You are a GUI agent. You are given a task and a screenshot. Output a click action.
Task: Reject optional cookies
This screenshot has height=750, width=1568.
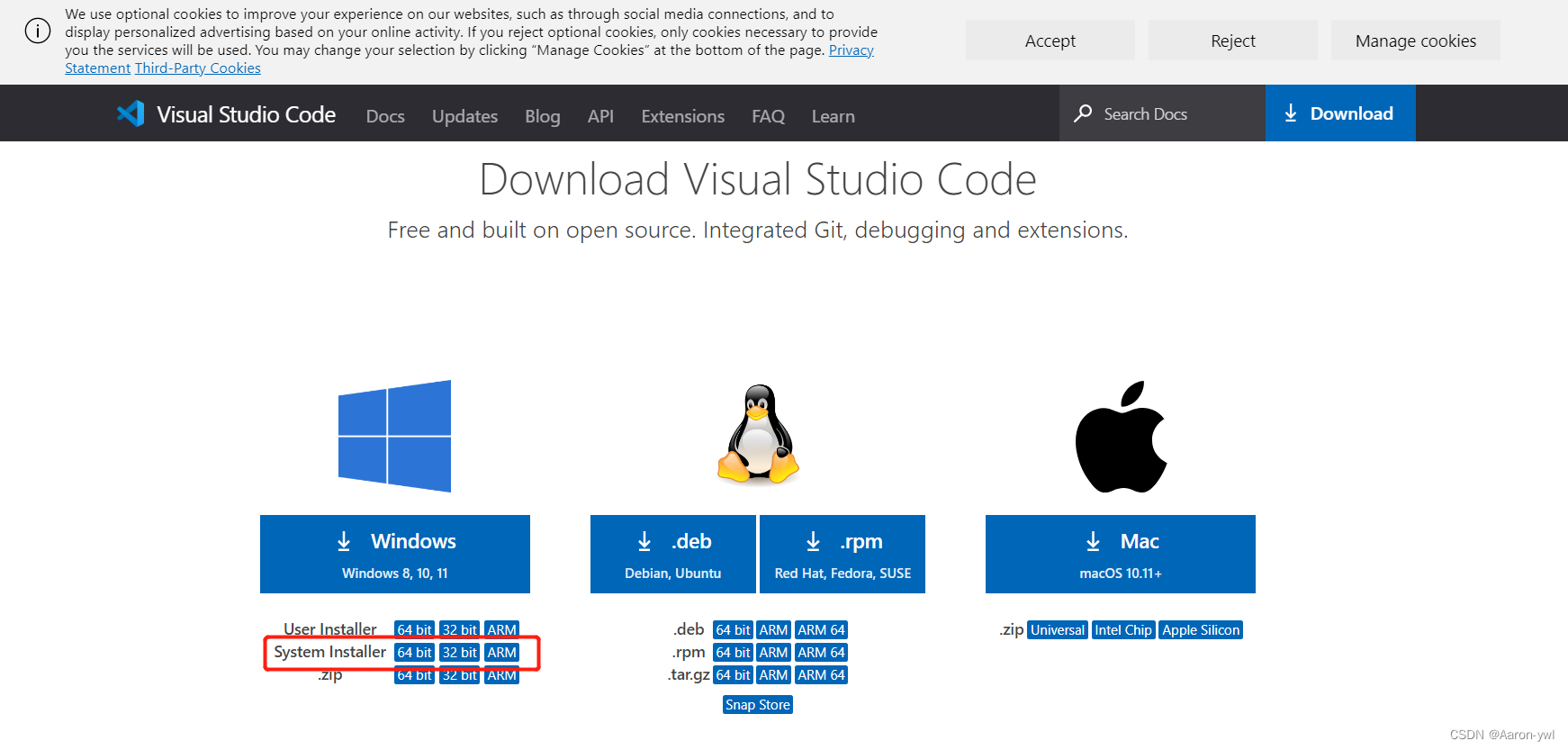[1233, 41]
